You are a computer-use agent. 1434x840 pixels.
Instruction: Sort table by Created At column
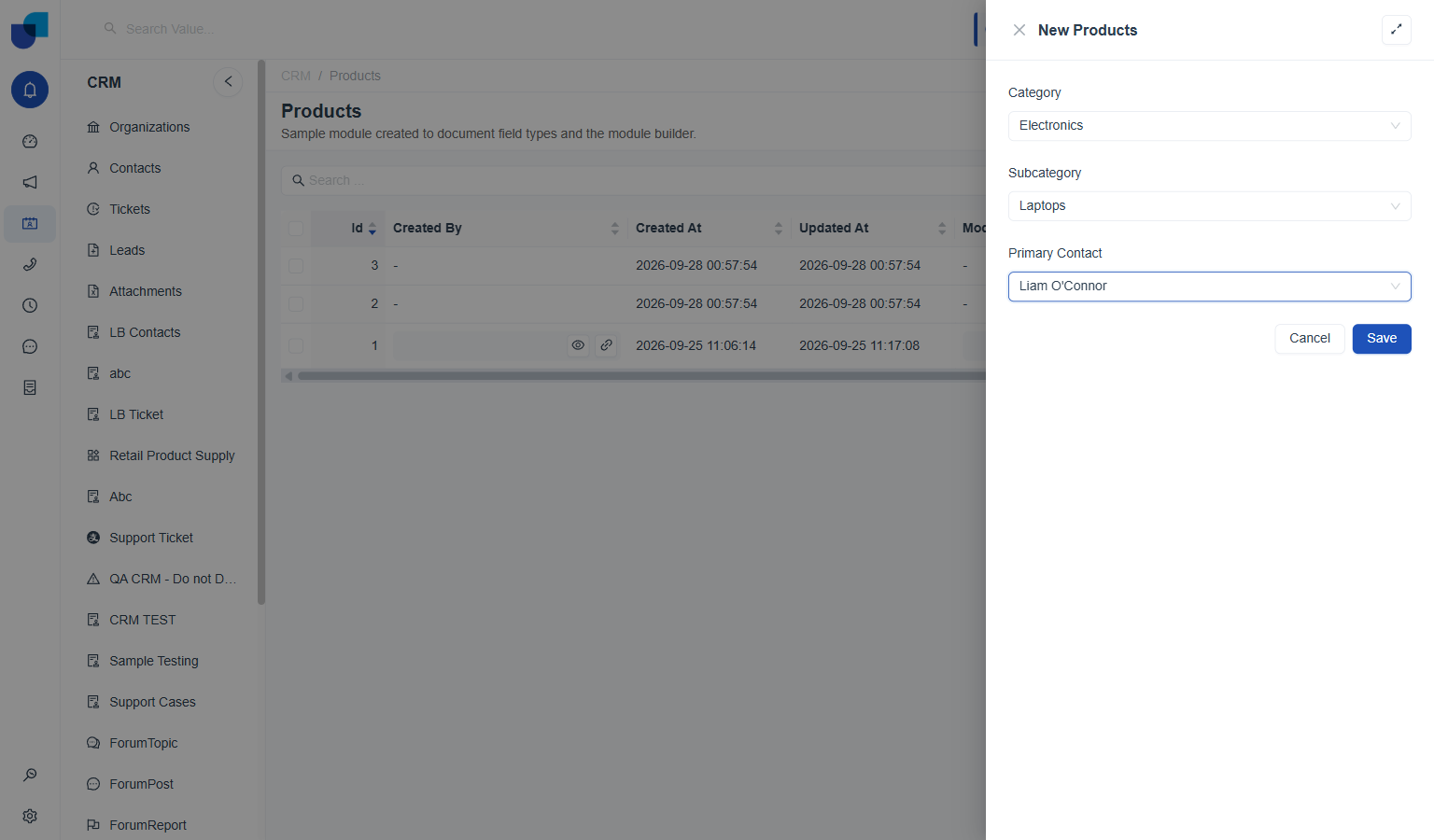click(709, 229)
